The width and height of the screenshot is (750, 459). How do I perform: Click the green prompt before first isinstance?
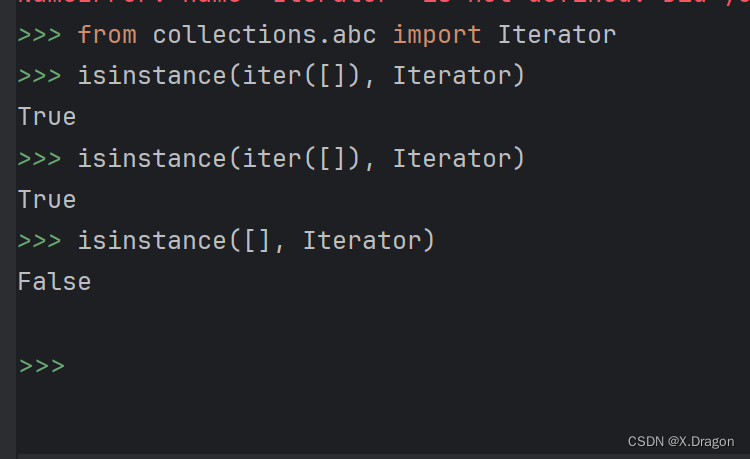(40, 76)
